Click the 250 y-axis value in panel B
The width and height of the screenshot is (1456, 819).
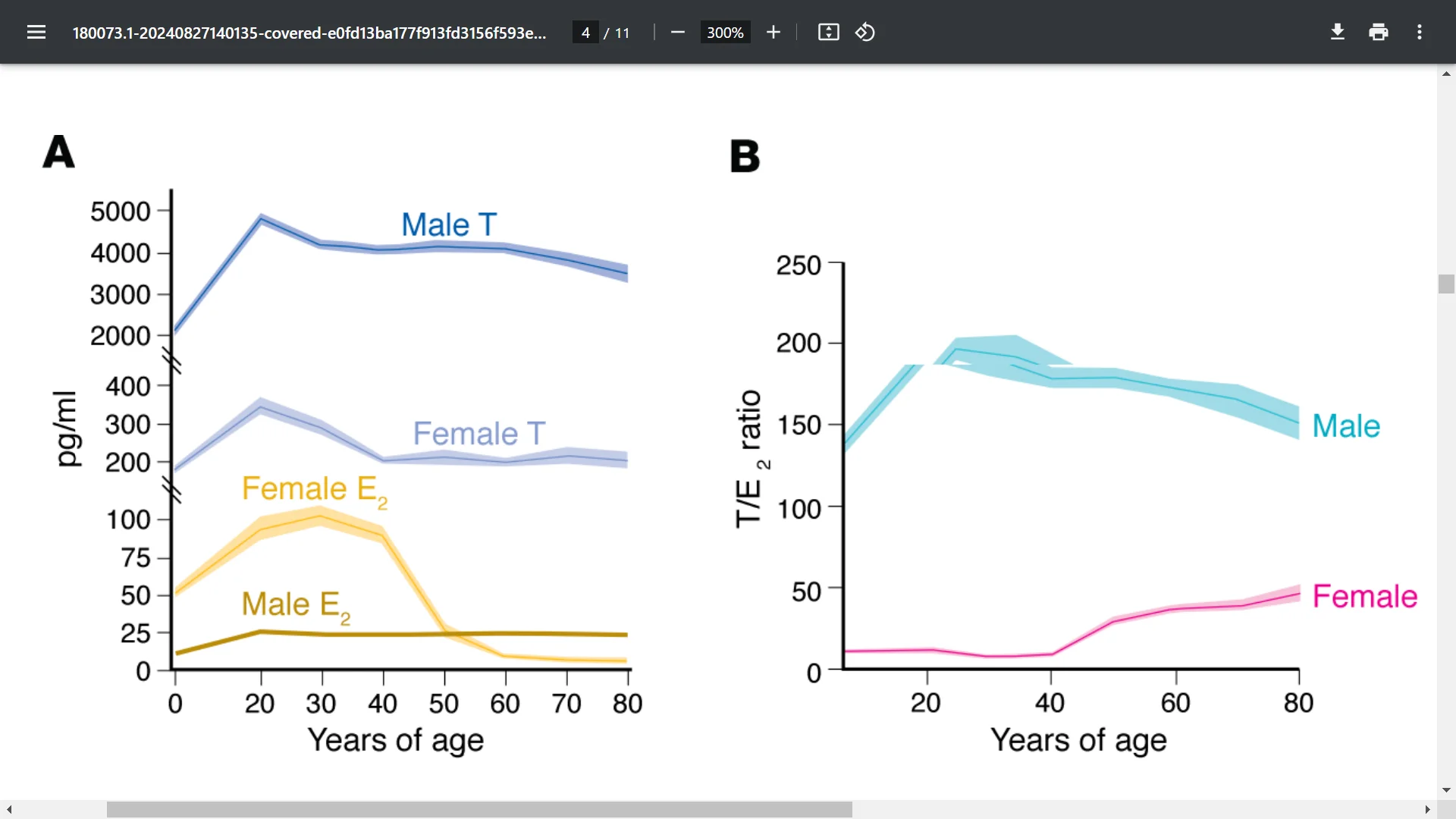[799, 265]
